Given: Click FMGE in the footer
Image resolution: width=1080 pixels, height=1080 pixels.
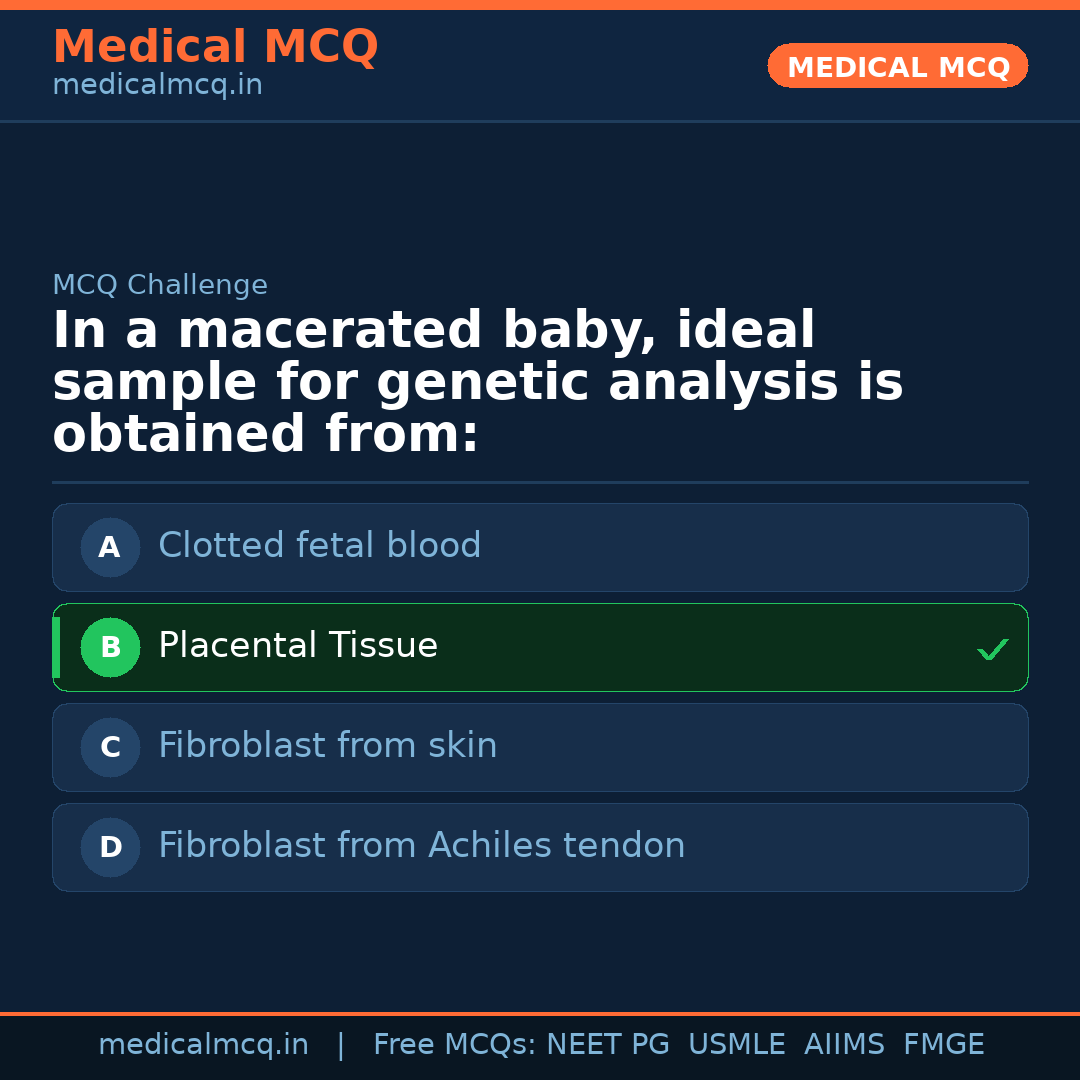Looking at the screenshot, I should point(943,1045).
